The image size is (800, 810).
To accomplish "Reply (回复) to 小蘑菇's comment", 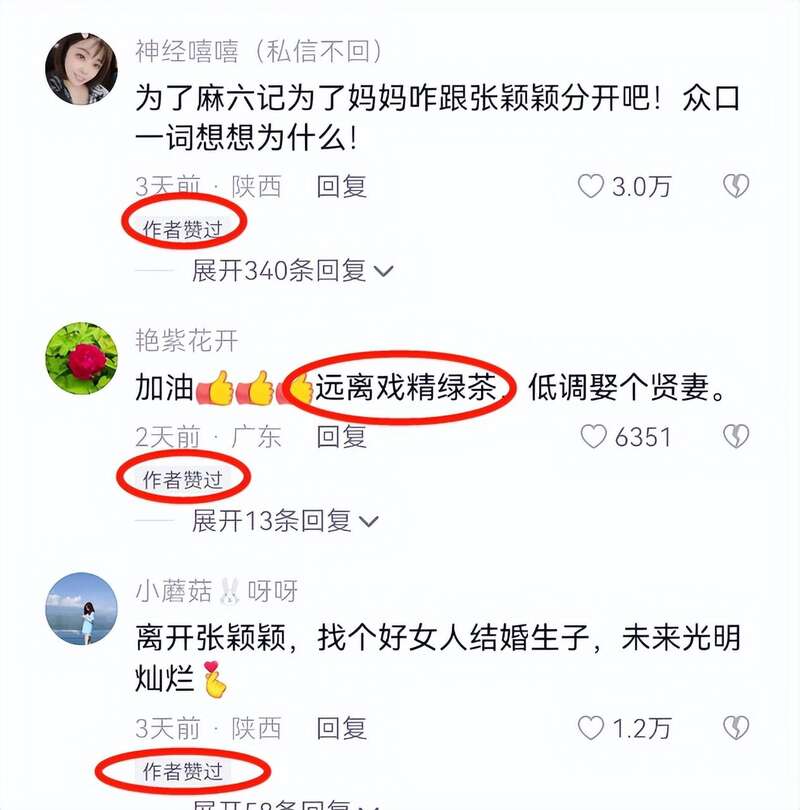I will pos(341,728).
